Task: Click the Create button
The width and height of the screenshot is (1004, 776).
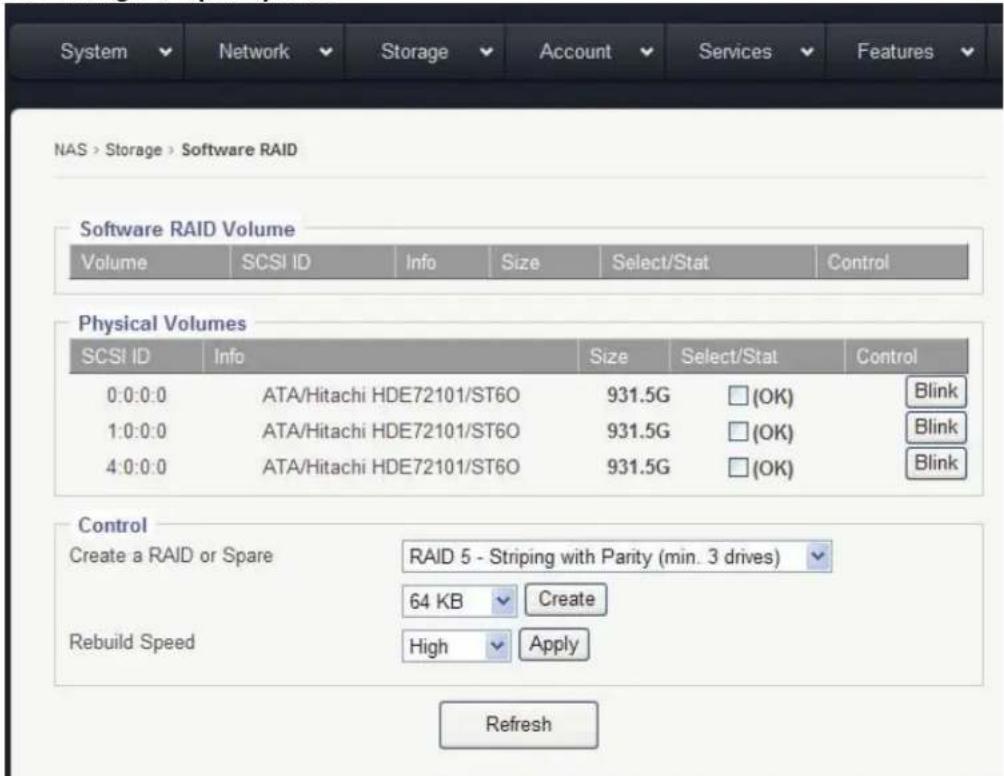Action: [x=566, y=599]
